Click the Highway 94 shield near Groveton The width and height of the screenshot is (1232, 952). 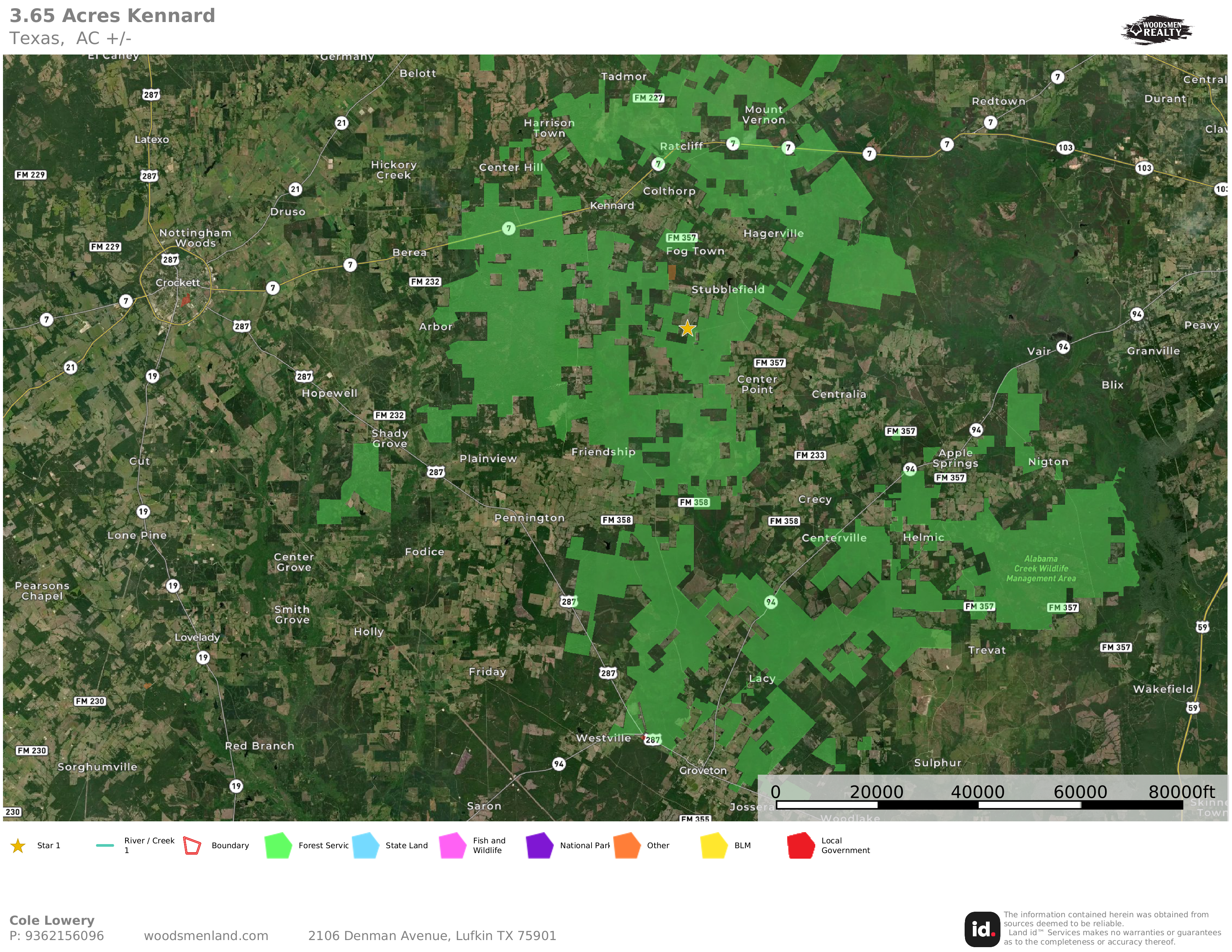pos(558,764)
